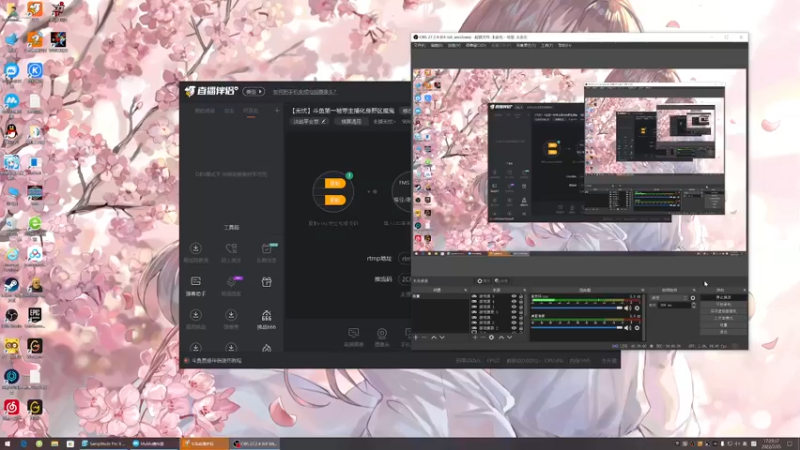The image size is (800, 450).
Task: Open the gift box tool in the Douyu toolbox
Action: point(266,282)
